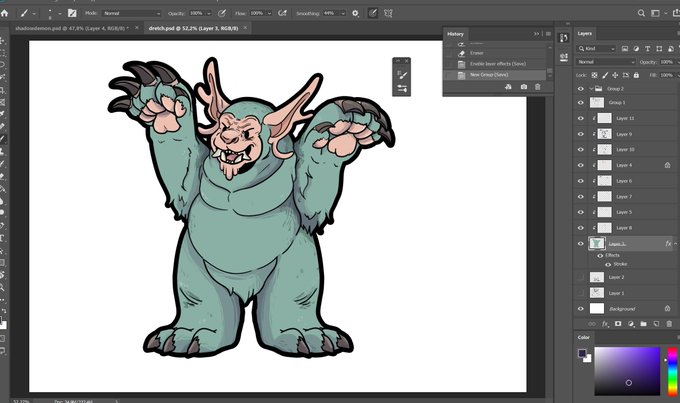The image size is (680, 403).
Task: Open the fx layer style icon
Action: click(x=605, y=324)
